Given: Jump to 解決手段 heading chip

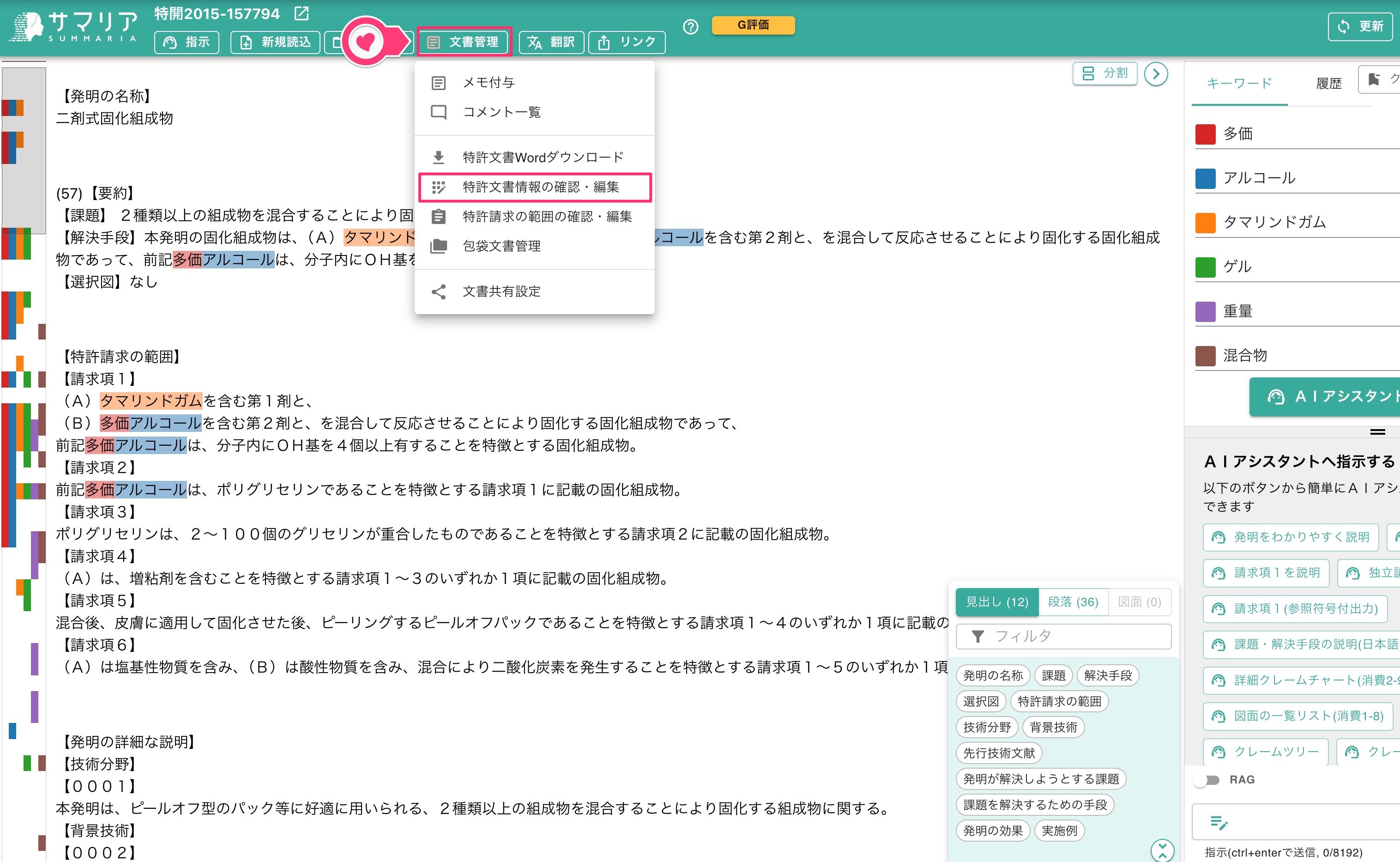Looking at the screenshot, I should (1108, 675).
